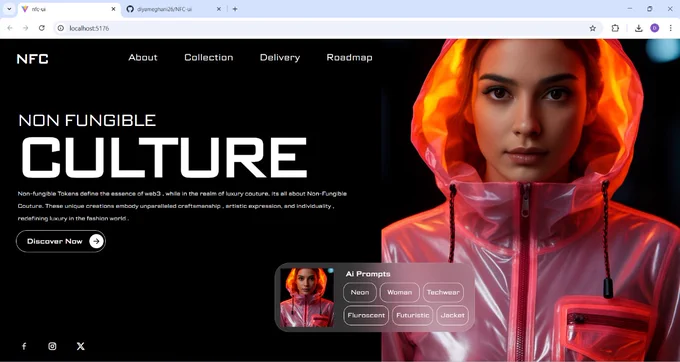Image resolution: width=680 pixels, height=362 pixels.
Task: Restore down the browser window
Action: [x=650, y=9]
